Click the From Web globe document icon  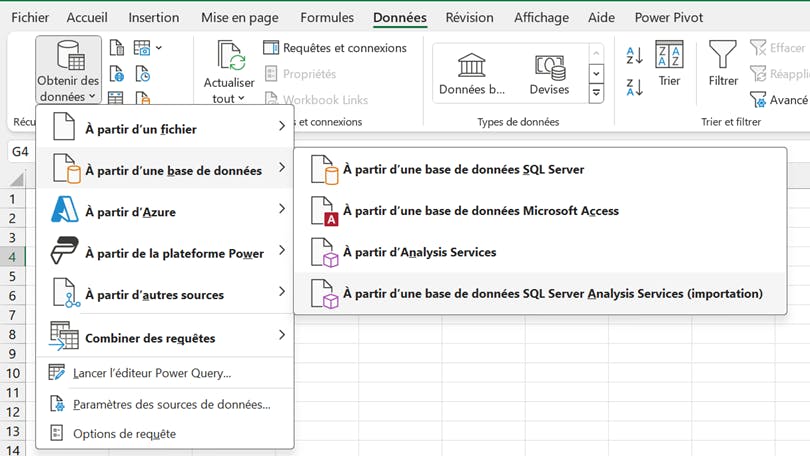[x=117, y=74]
